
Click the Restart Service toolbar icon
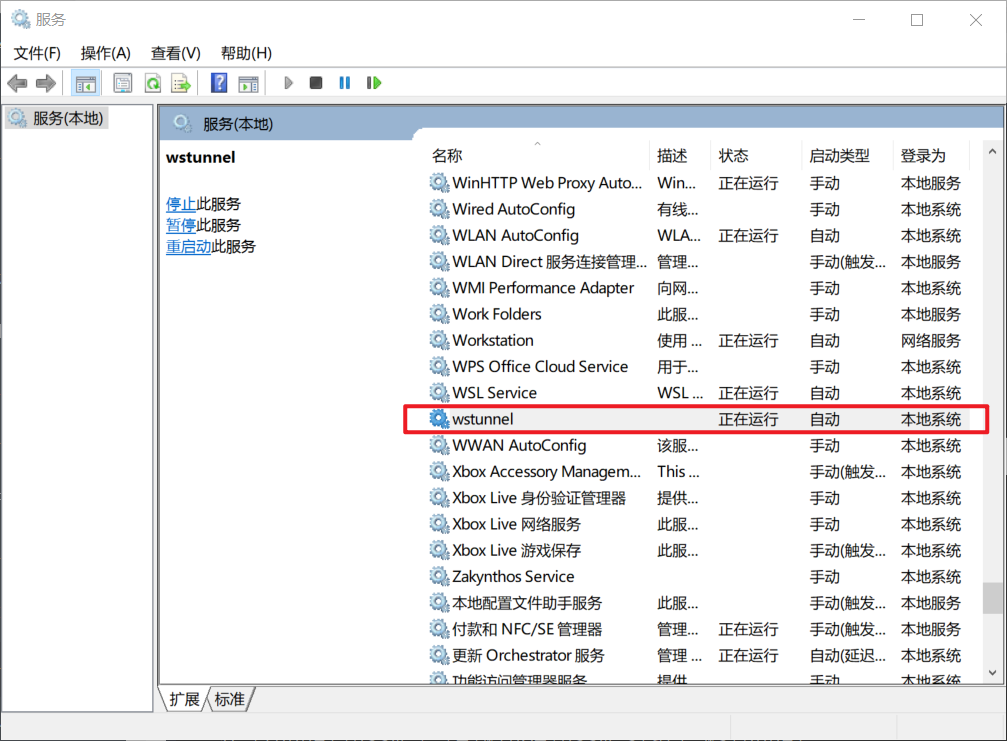[374, 83]
